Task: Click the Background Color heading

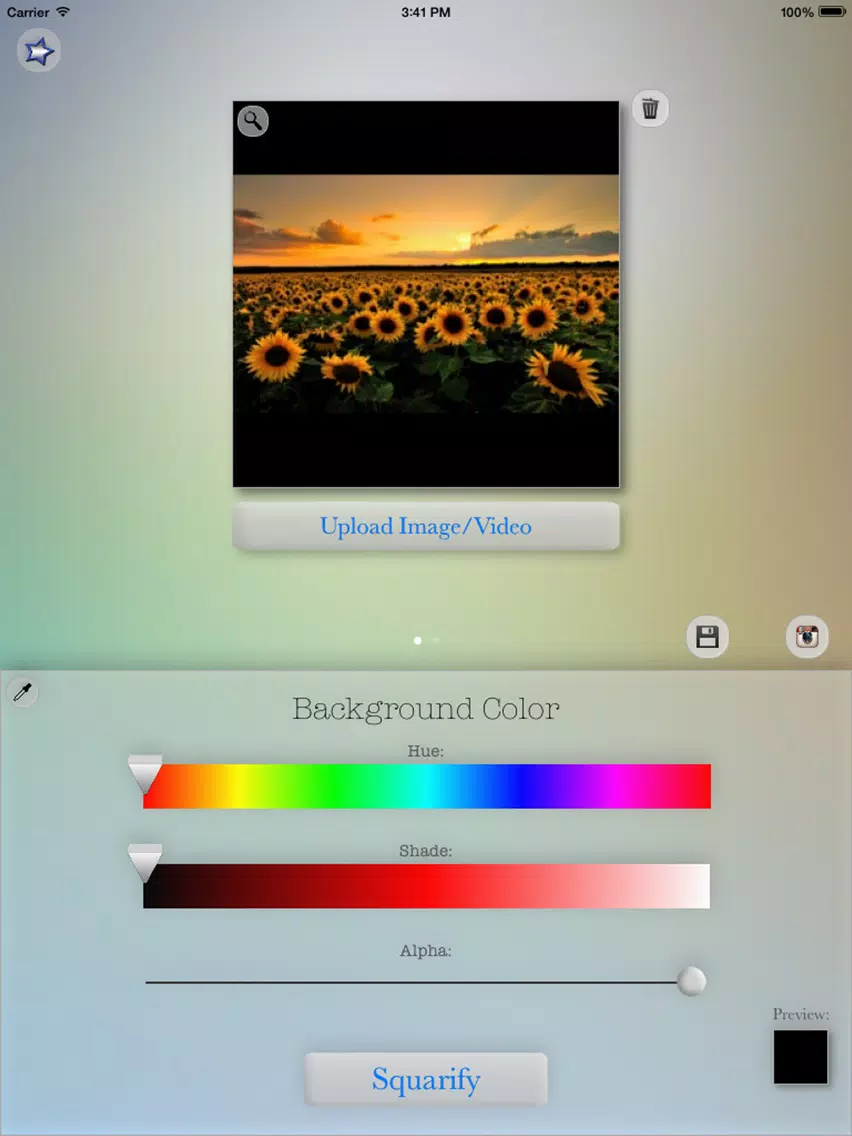Action: point(426,709)
